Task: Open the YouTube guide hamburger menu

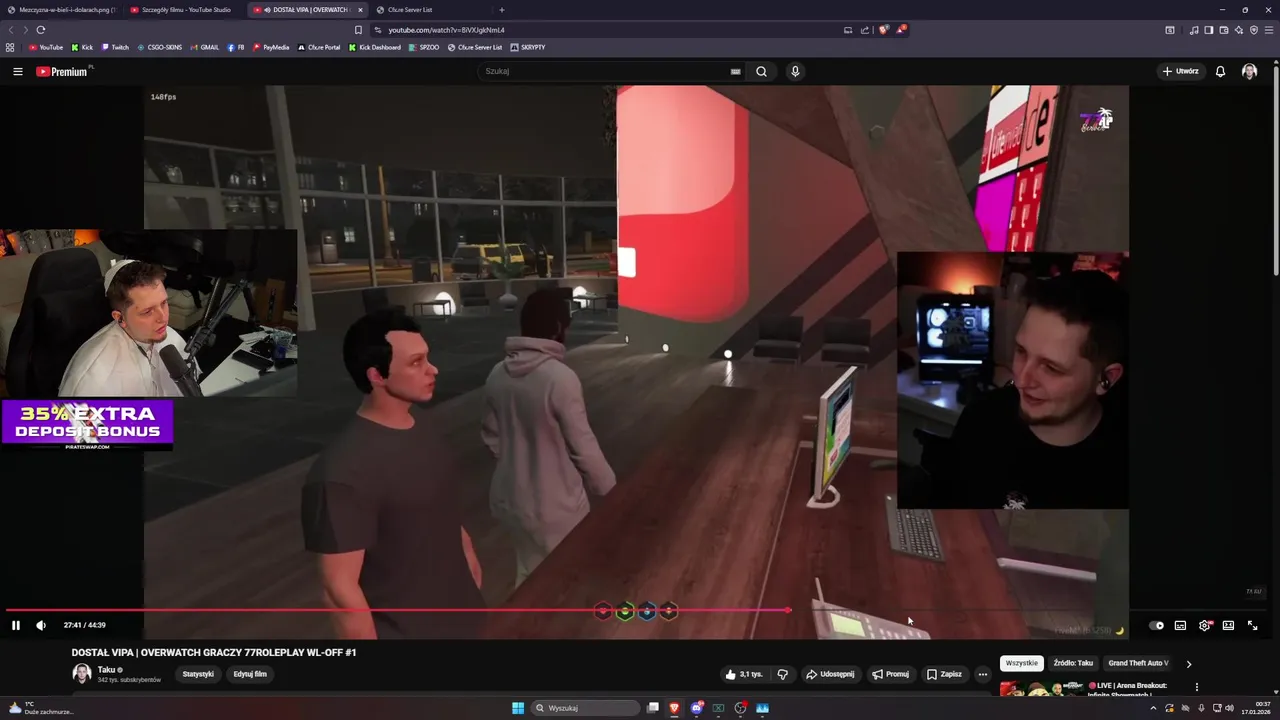Action: 17,71
